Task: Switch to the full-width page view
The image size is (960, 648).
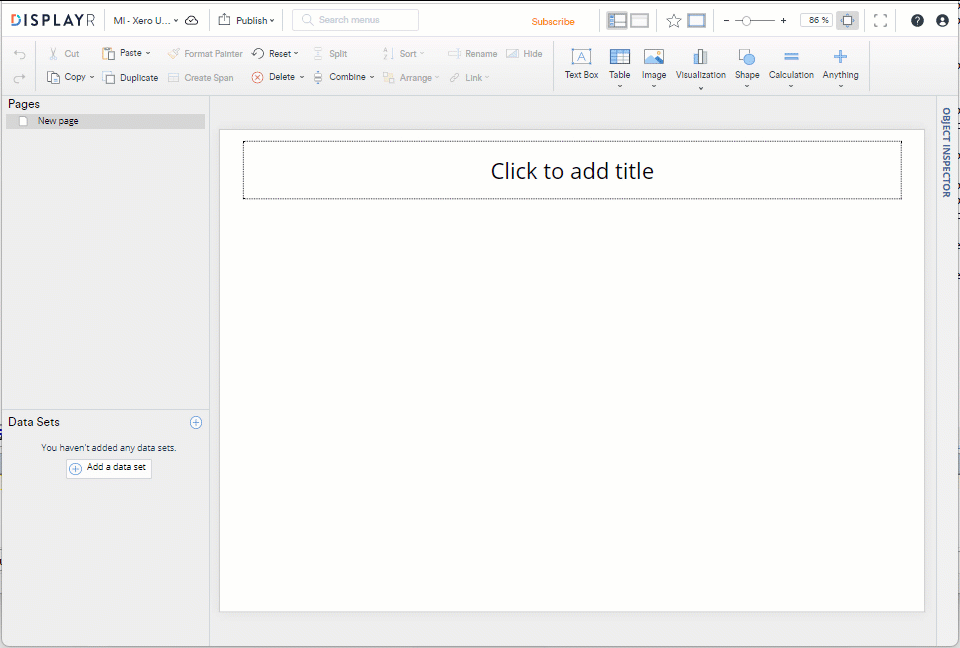Action: [x=639, y=20]
